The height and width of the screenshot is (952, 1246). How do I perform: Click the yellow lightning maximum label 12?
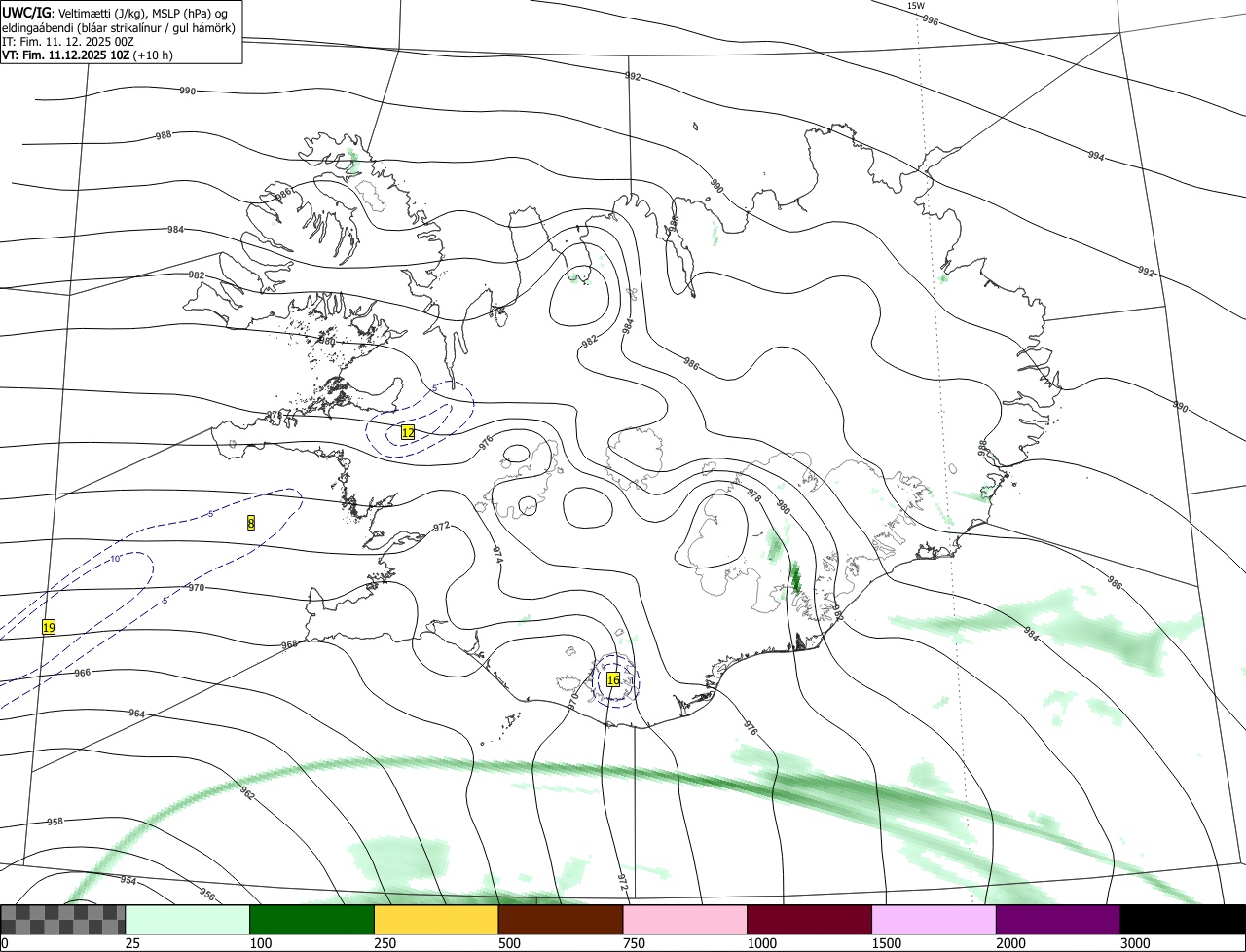click(408, 432)
